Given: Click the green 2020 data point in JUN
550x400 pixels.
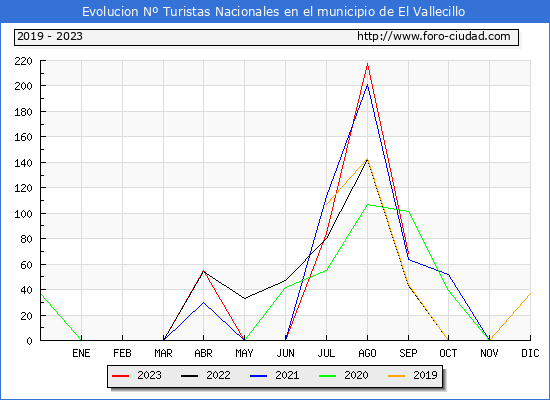Looking at the screenshot, I should point(286,288).
